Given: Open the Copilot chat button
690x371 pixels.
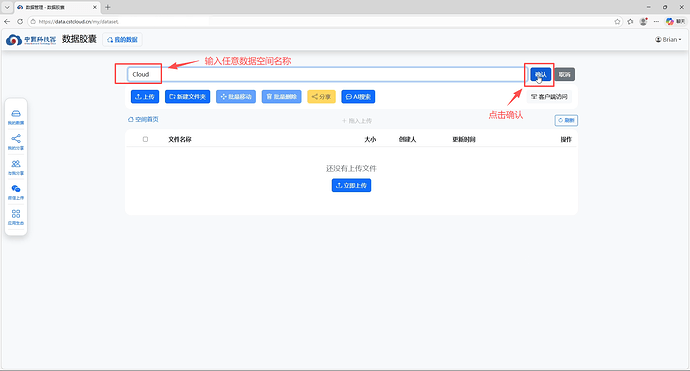Looking at the screenshot, I should tap(675, 22).
